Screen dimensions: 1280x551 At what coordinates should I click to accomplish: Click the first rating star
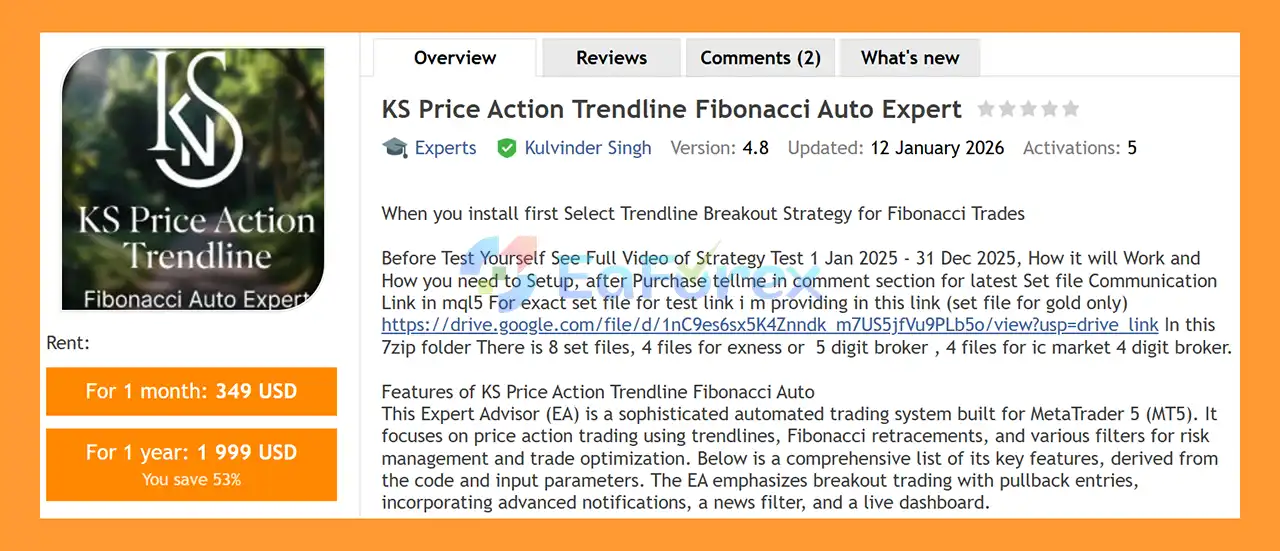pos(986,109)
